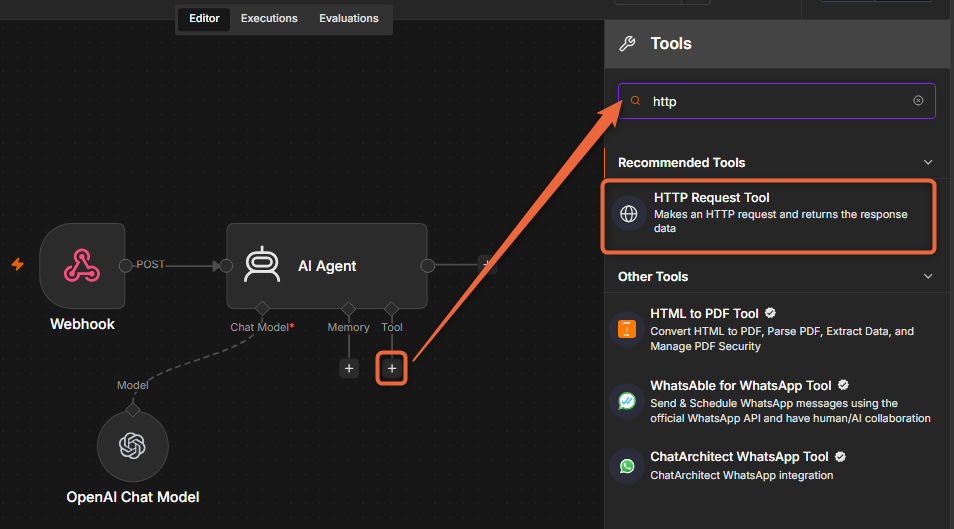Click the WhatsAble for WhatsApp icon
954x529 pixels.
[x=627, y=401]
